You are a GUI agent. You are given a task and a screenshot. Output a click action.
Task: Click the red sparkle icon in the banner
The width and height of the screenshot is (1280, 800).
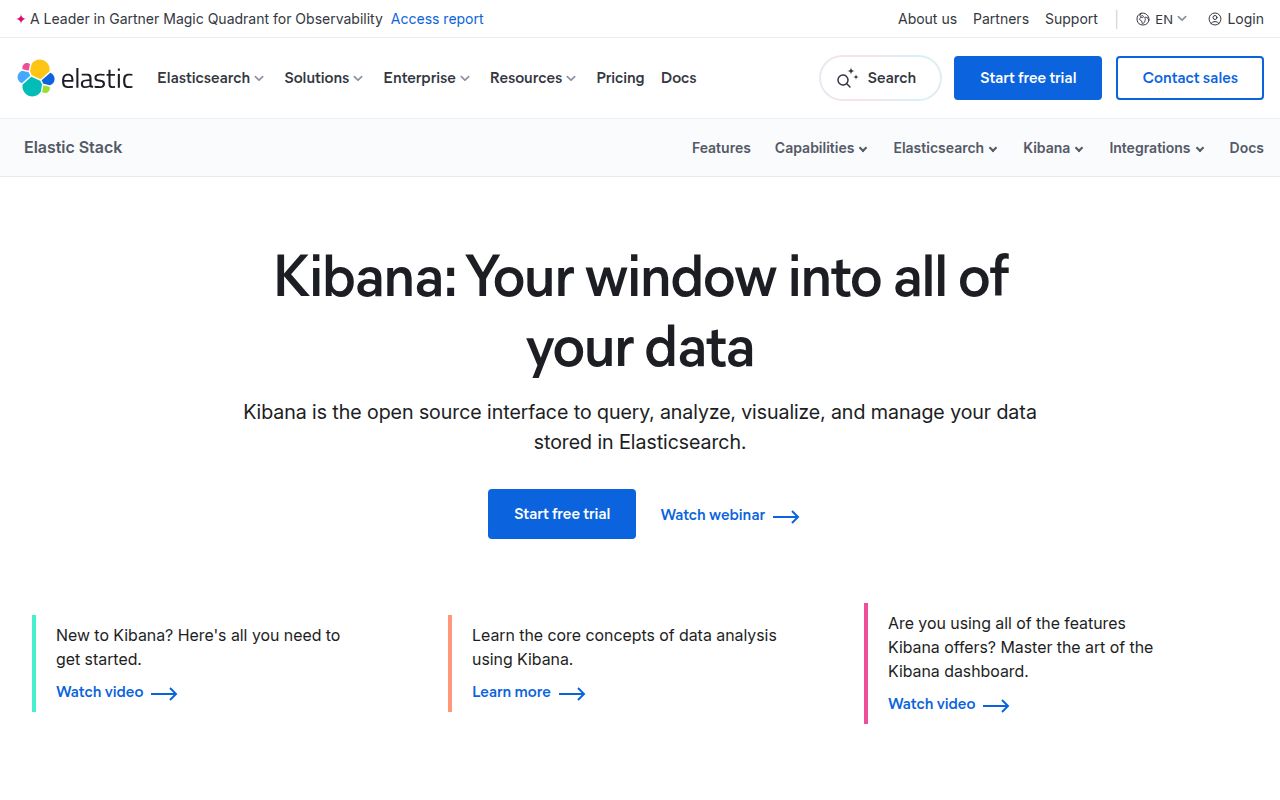(x=21, y=19)
